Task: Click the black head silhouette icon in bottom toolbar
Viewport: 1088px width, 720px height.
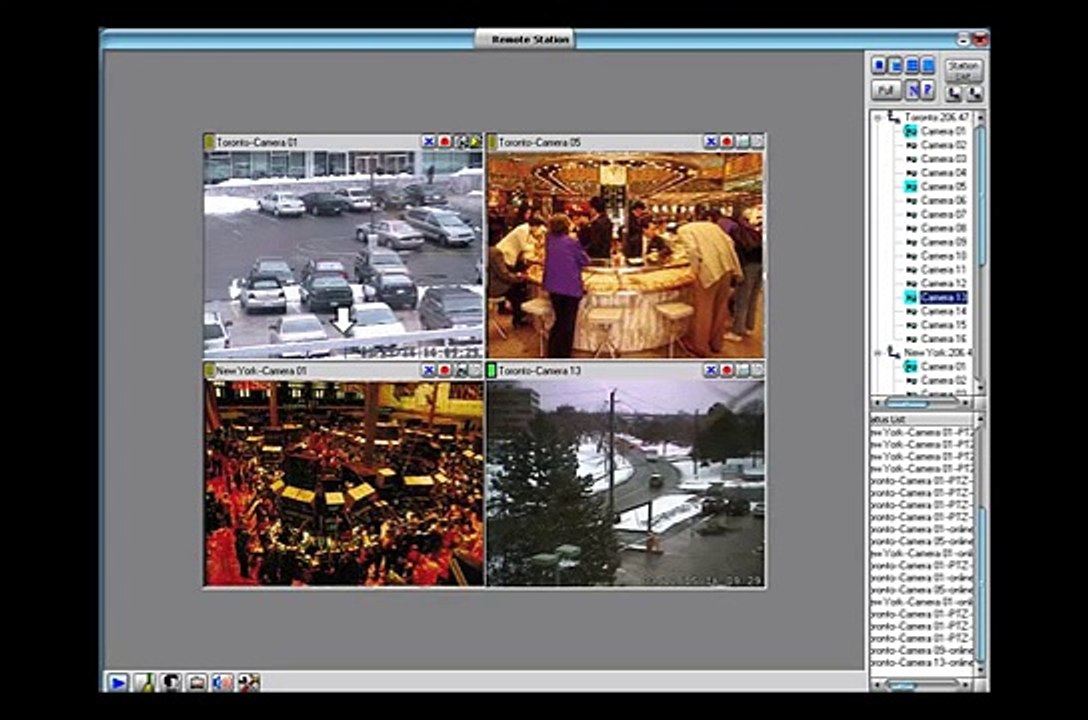Action: point(171,683)
